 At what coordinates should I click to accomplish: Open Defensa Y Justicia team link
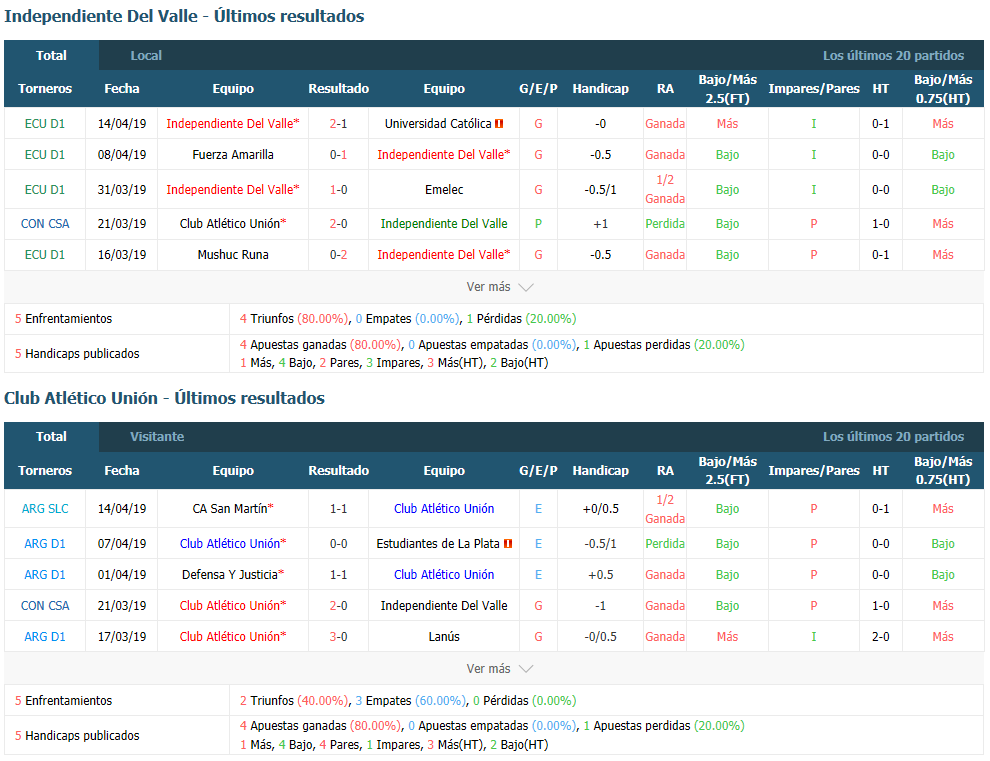230,575
